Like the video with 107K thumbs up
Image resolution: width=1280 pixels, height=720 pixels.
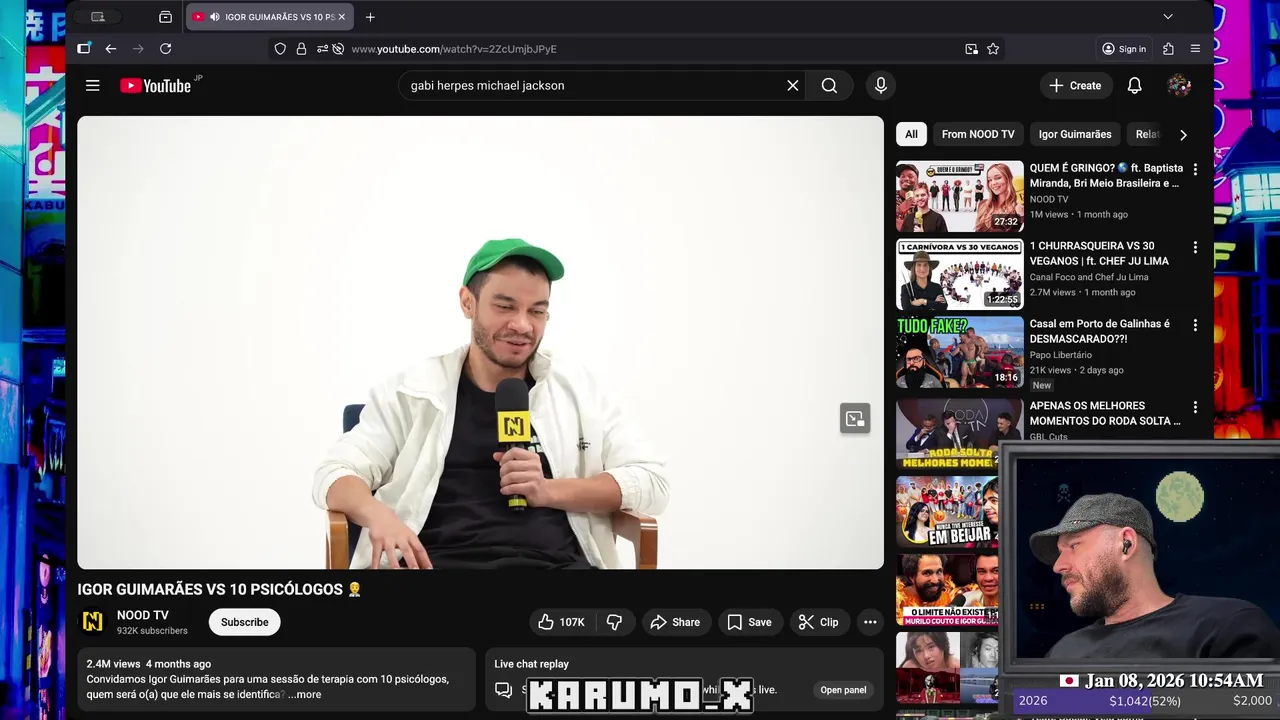tap(560, 622)
